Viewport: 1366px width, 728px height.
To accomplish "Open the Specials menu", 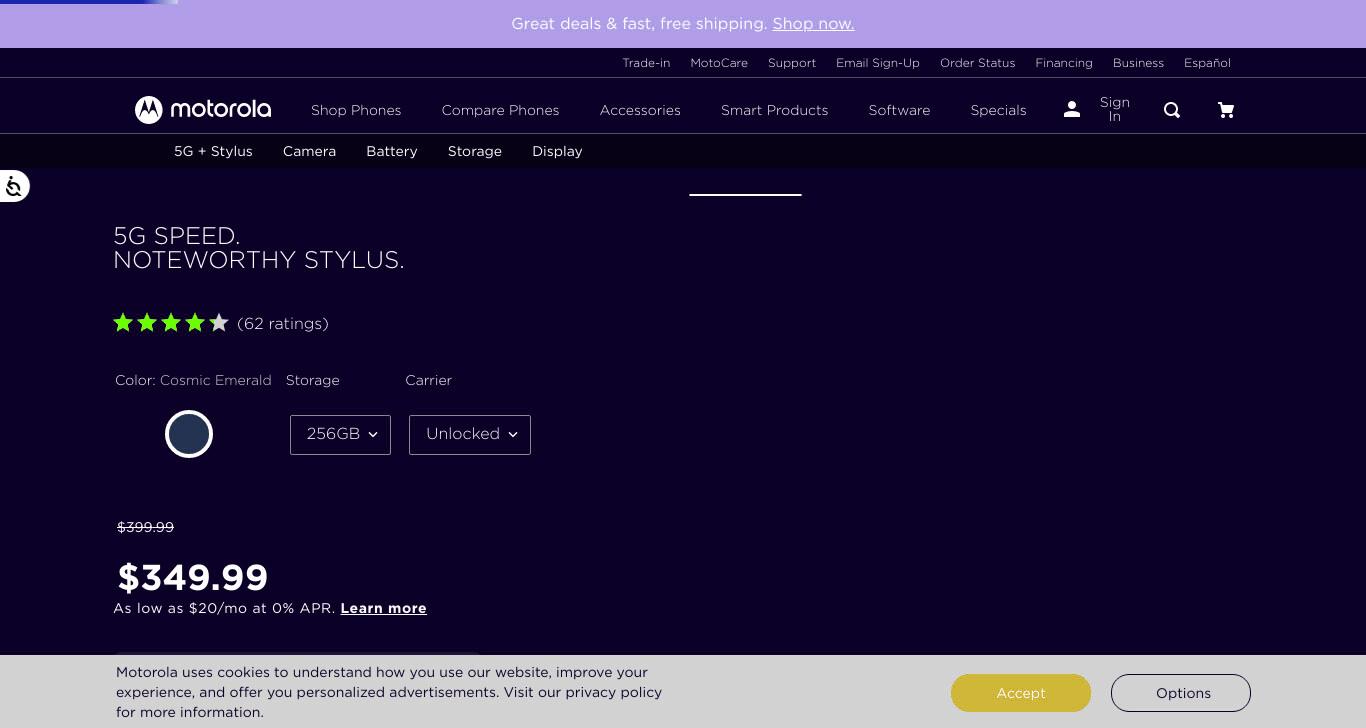I will tap(999, 110).
